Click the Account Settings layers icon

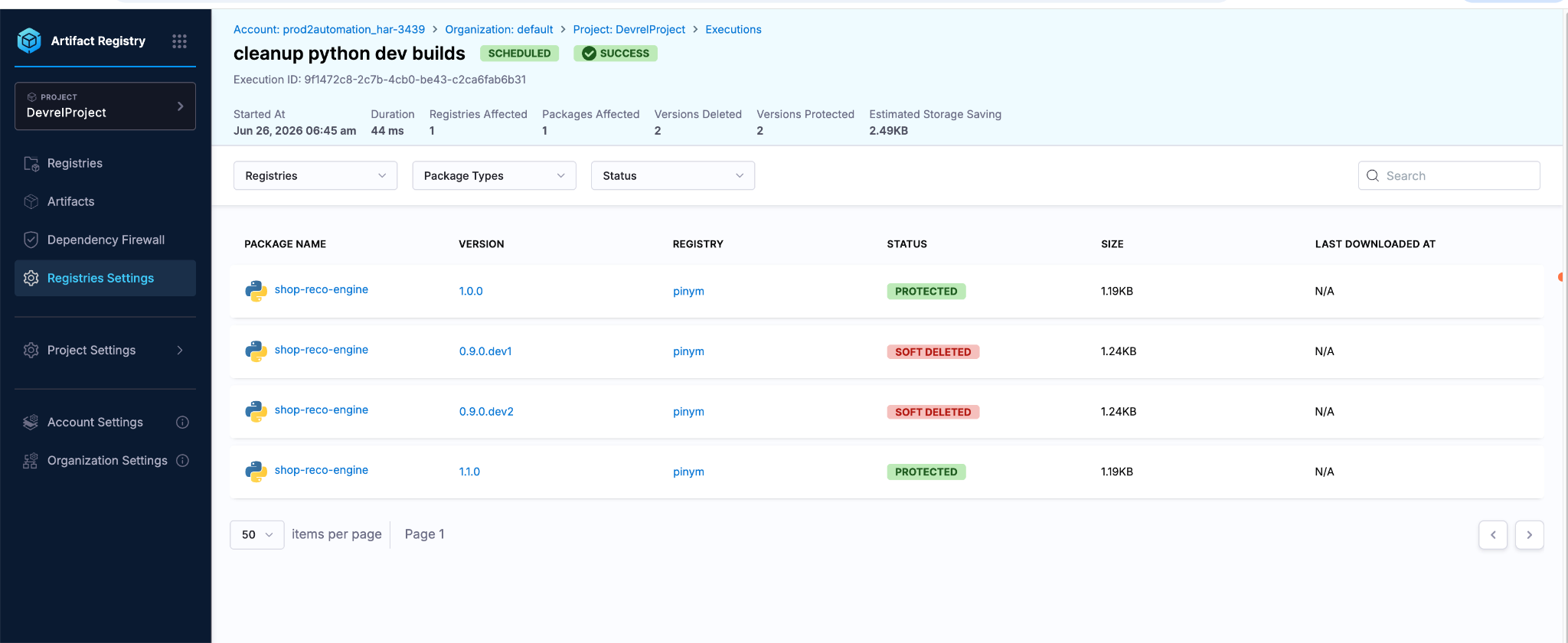pyautogui.click(x=31, y=422)
